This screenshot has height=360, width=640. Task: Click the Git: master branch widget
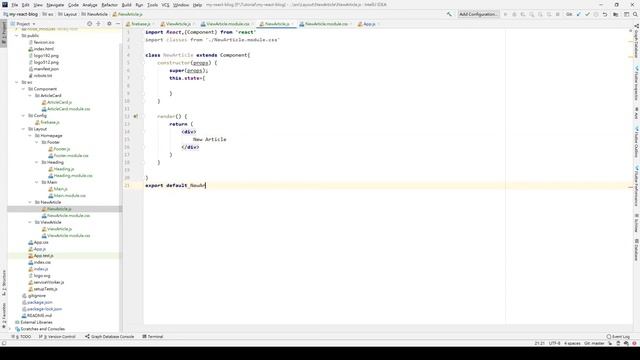tap(594, 343)
